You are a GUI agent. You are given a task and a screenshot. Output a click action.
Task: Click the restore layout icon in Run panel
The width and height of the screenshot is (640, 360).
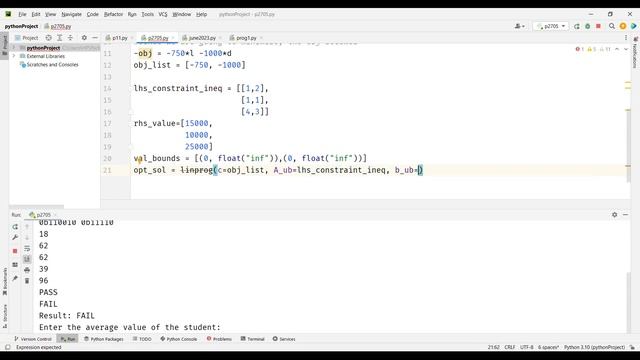[15, 265]
